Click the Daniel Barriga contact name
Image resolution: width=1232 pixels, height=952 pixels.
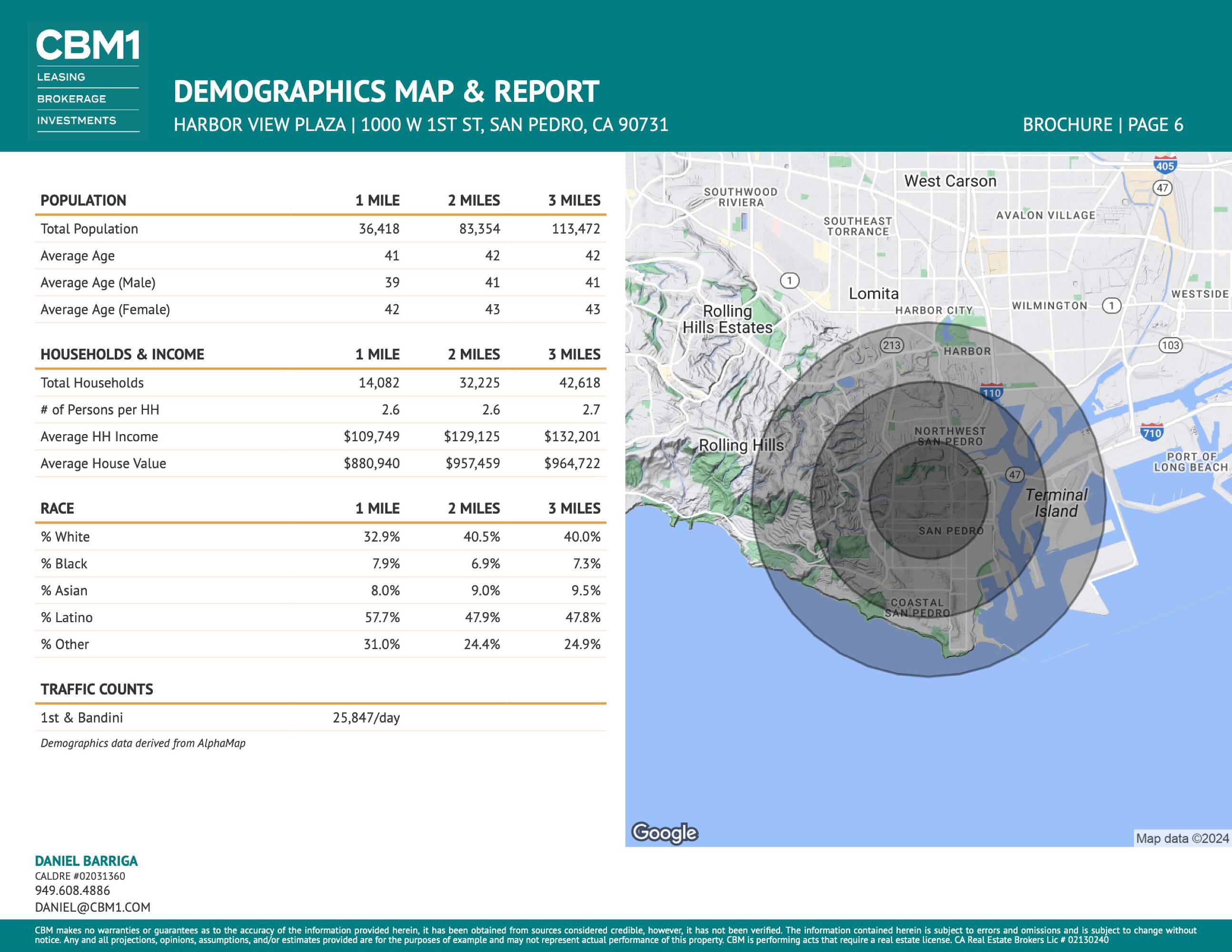[86, 861]
